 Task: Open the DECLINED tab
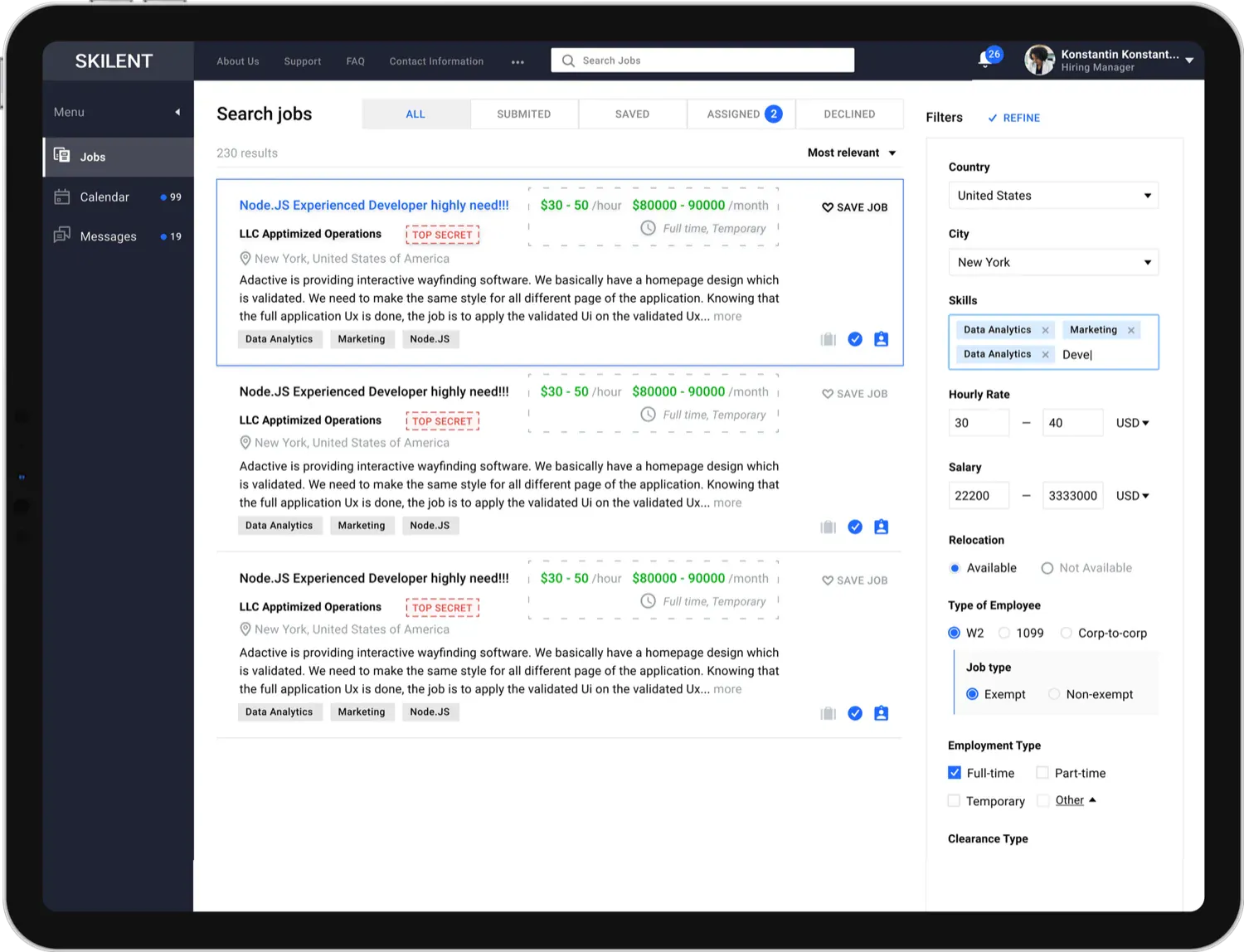(x=849, y=114)
